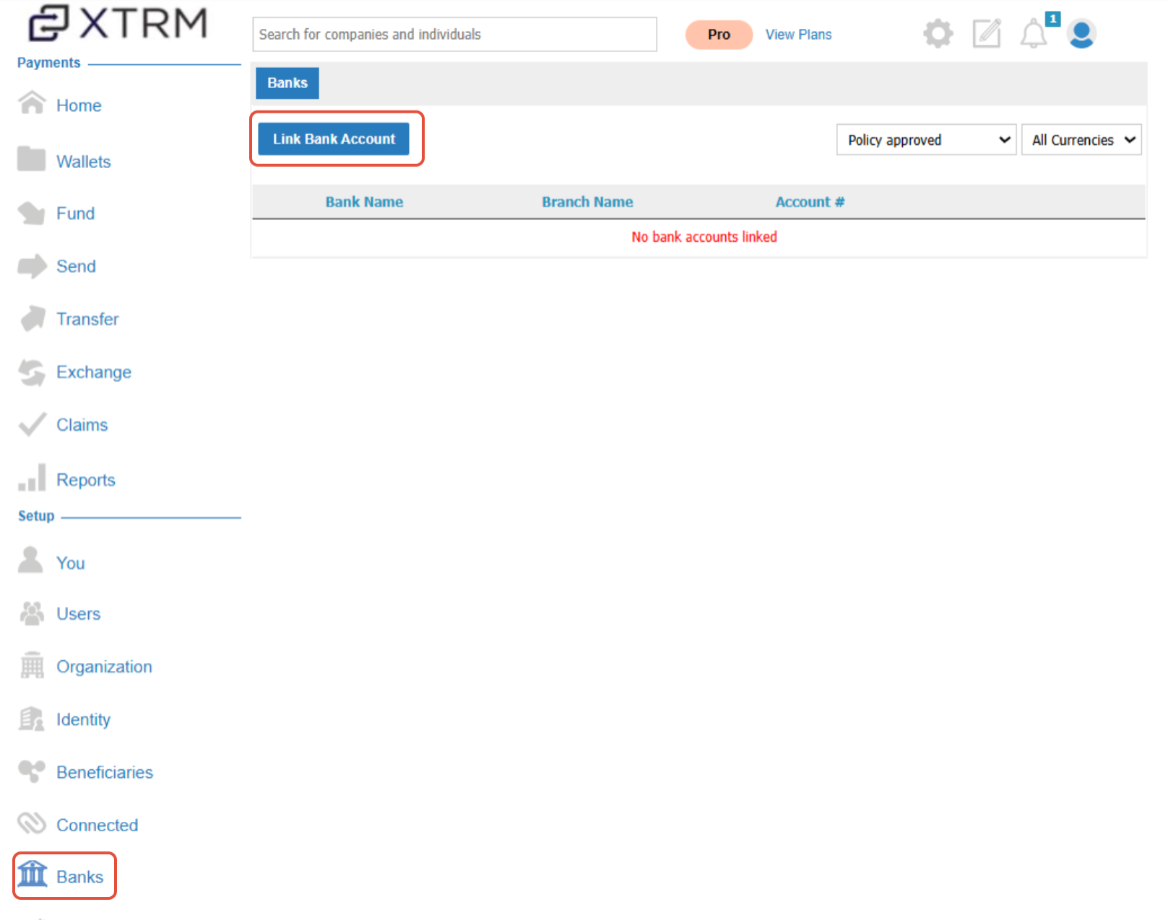This screenshot has width=1168, height=920.
Task: Open the Exchange link
Action: 94,372
